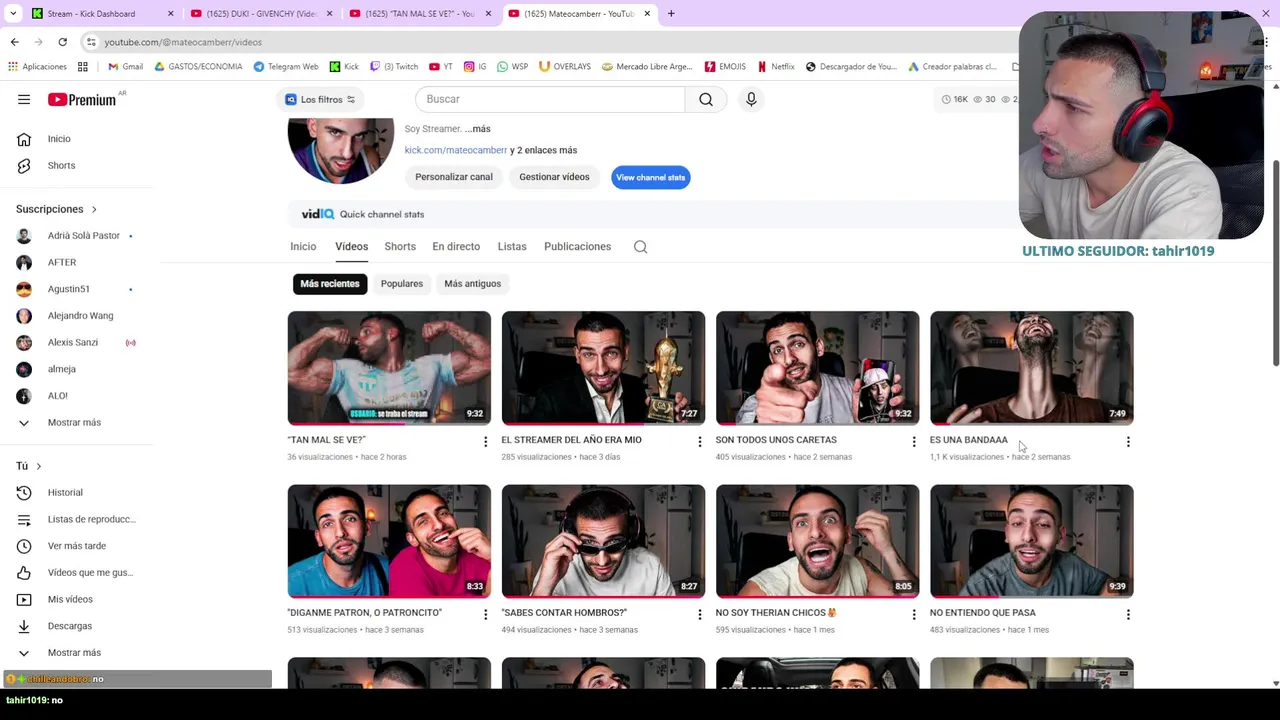Open Historial in the sidebar
1280x720 pixels.
coord(65,492)
